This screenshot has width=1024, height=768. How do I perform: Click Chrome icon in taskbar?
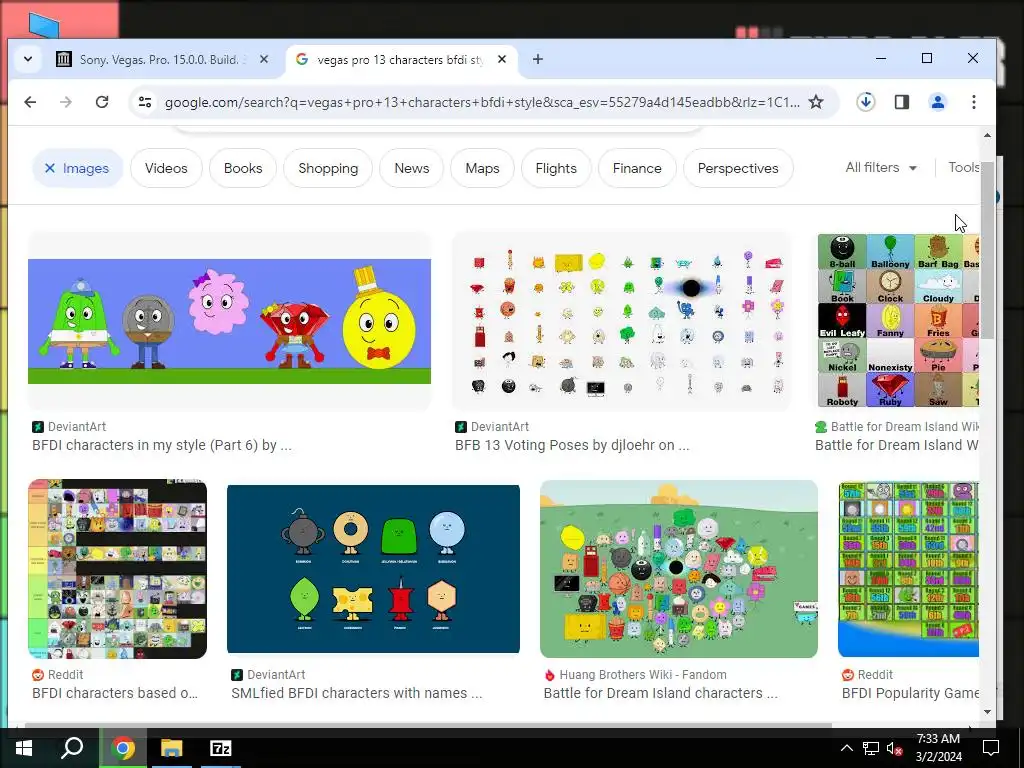(x=123, y=748)
